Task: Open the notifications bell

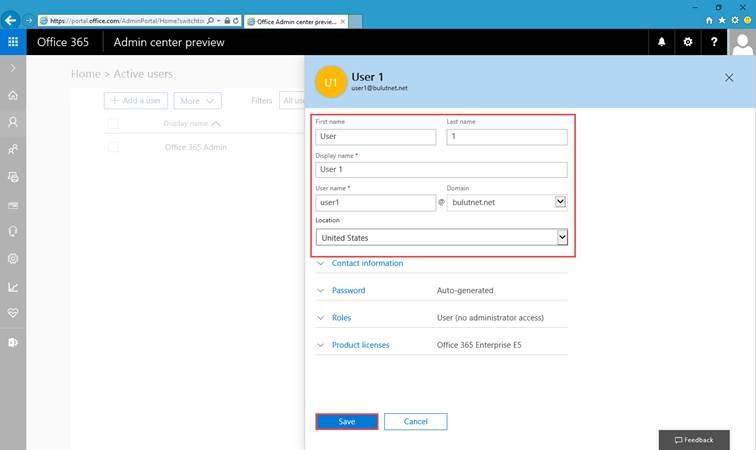Action: (x=662, y=42)
